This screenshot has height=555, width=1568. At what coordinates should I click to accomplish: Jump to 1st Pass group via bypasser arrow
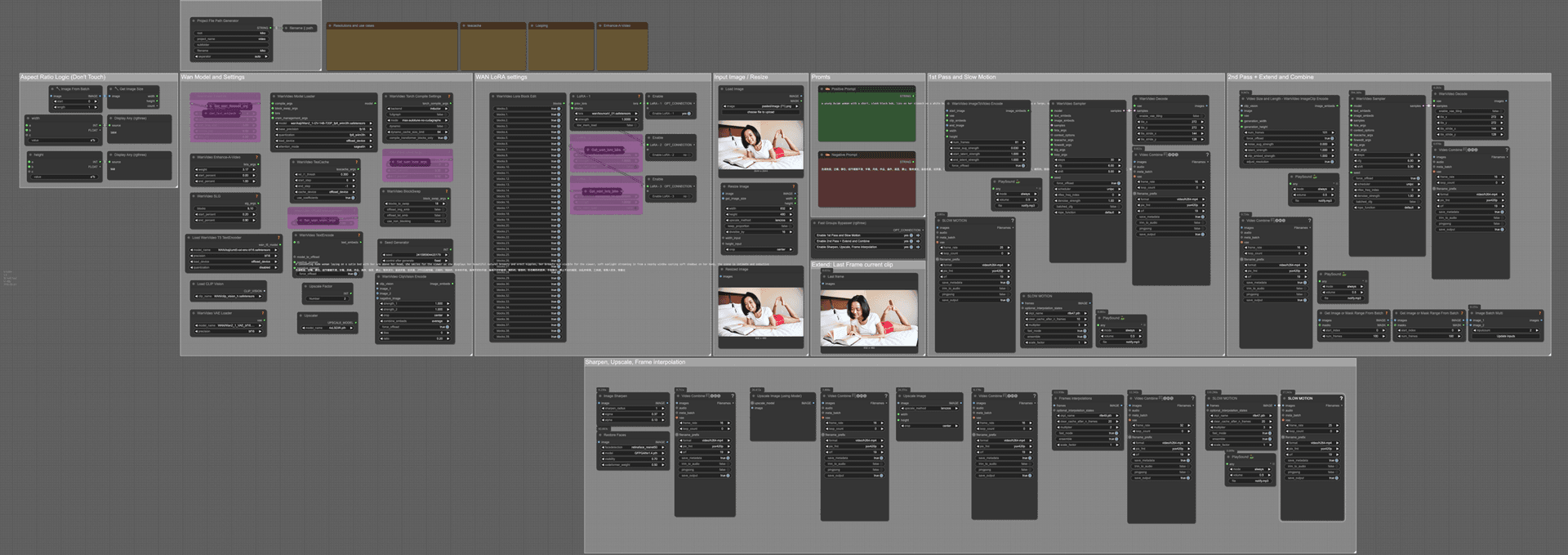[x=918, y=235]
